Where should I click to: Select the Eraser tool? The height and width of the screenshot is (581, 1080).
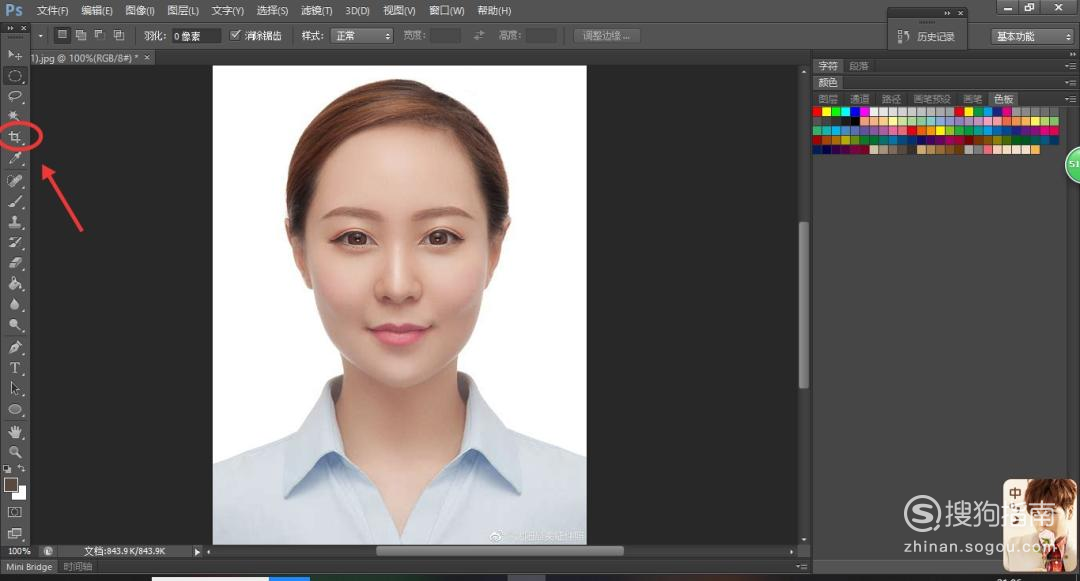(x=15, y=262)
